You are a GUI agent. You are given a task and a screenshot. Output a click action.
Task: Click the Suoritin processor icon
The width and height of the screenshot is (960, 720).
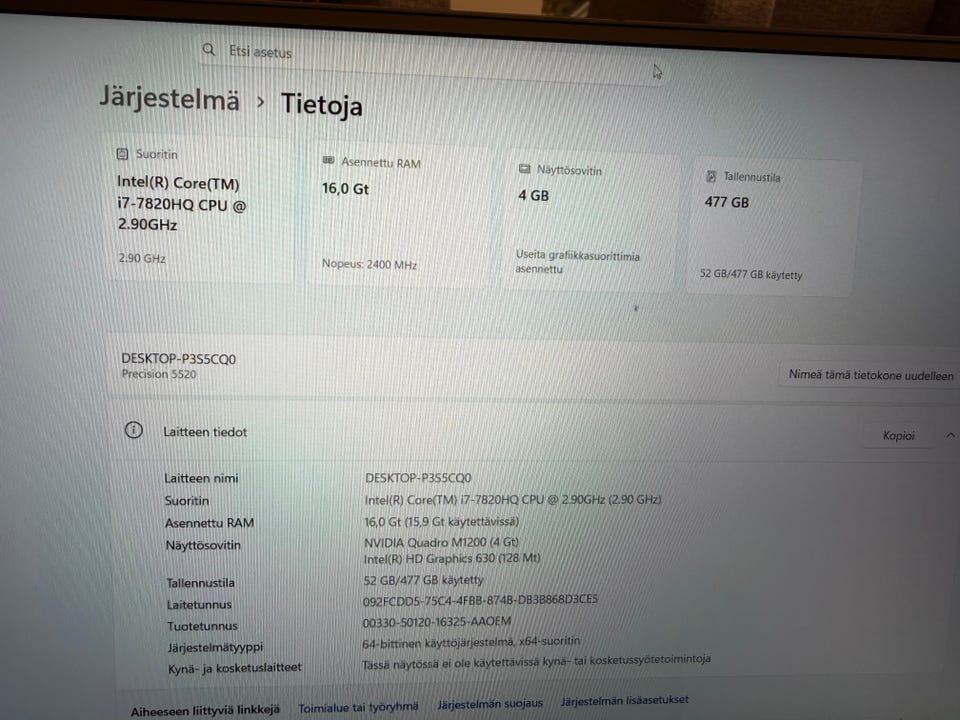tap(122, 154)
